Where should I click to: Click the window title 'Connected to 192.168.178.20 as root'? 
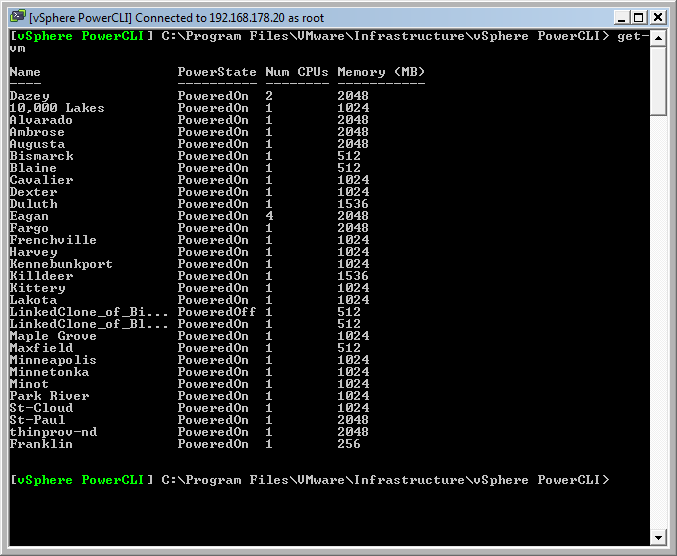coord(229,18)
